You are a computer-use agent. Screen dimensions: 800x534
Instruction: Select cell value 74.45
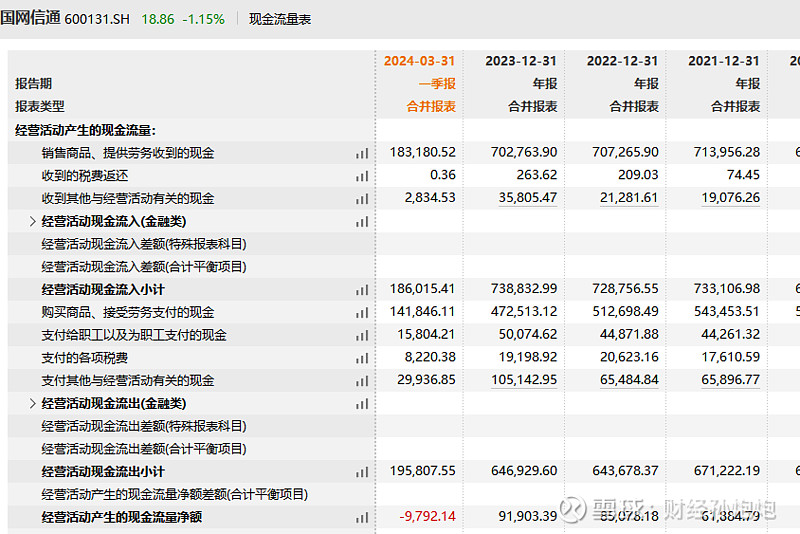(743, 175)
